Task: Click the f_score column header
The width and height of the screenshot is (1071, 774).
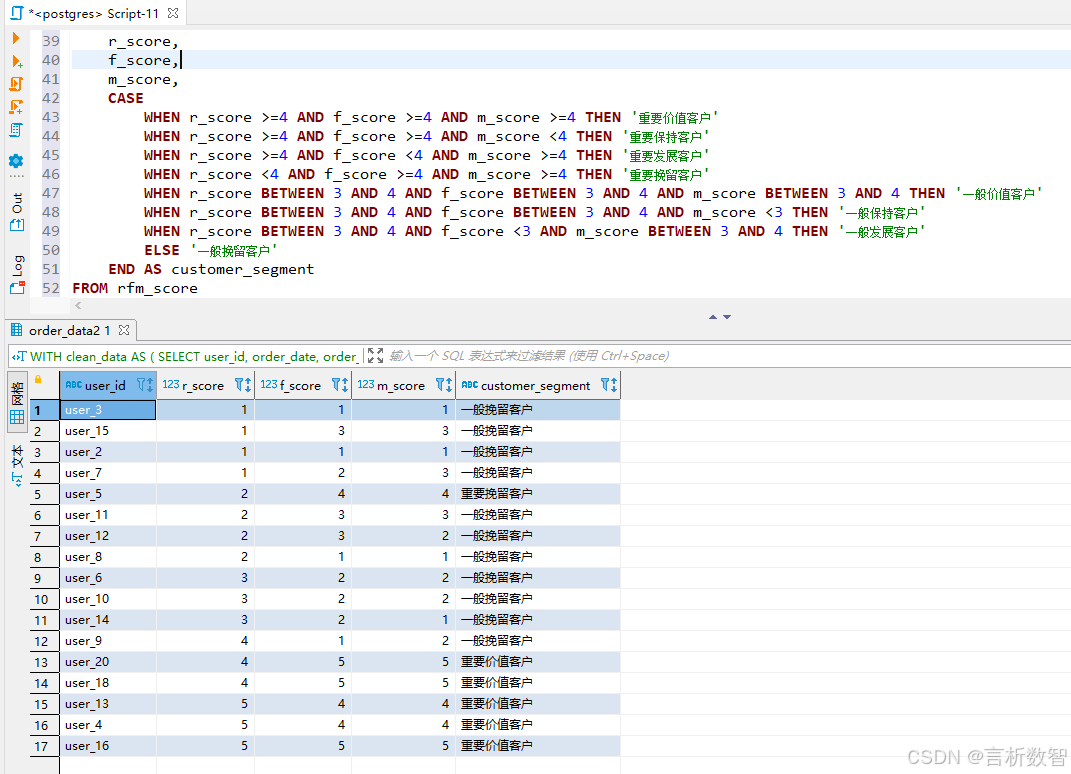Action: [x=303, y=385]
